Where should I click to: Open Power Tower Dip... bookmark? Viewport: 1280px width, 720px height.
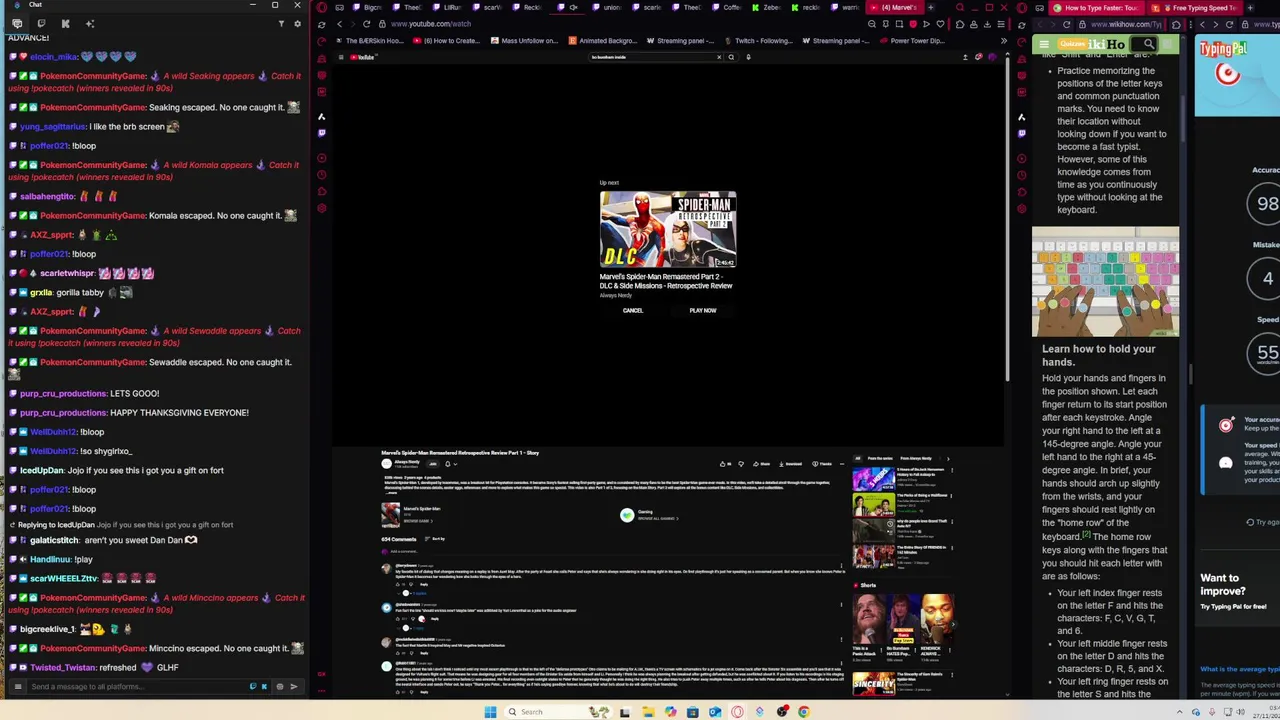(911, 41)
